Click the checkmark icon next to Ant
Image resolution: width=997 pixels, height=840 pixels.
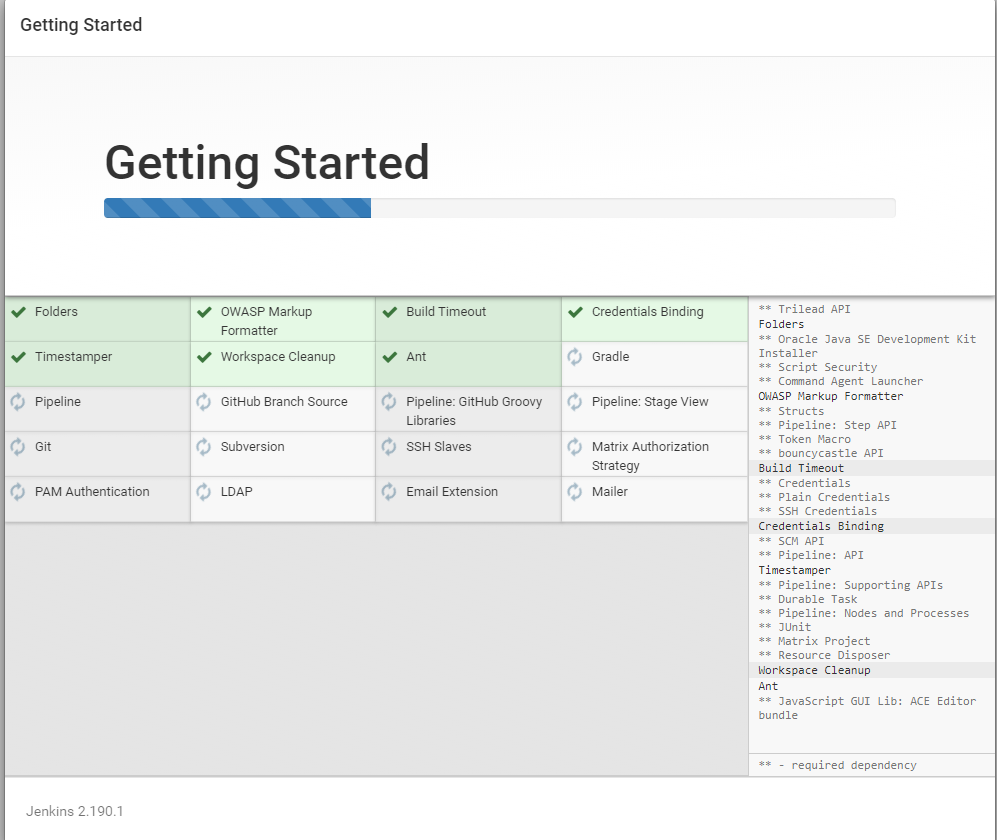click(x=390, y=357)
